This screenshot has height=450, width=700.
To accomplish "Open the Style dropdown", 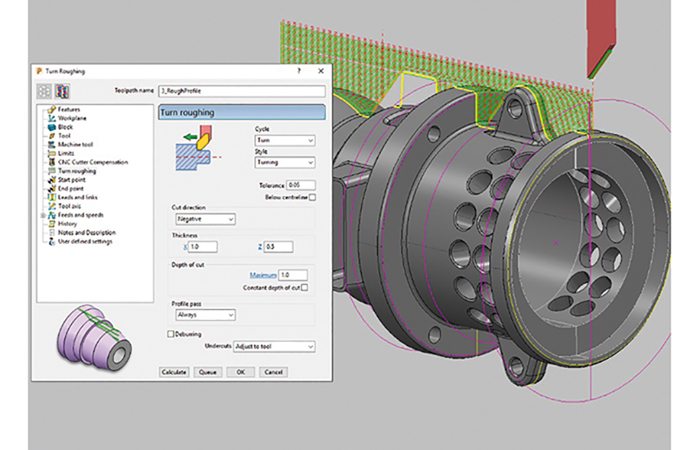I will tap(285, 162).
